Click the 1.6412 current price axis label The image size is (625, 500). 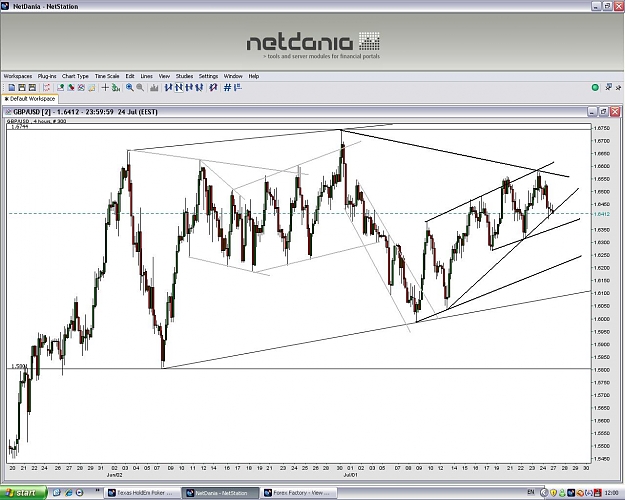pyautogui.click(x=601, y=214)
